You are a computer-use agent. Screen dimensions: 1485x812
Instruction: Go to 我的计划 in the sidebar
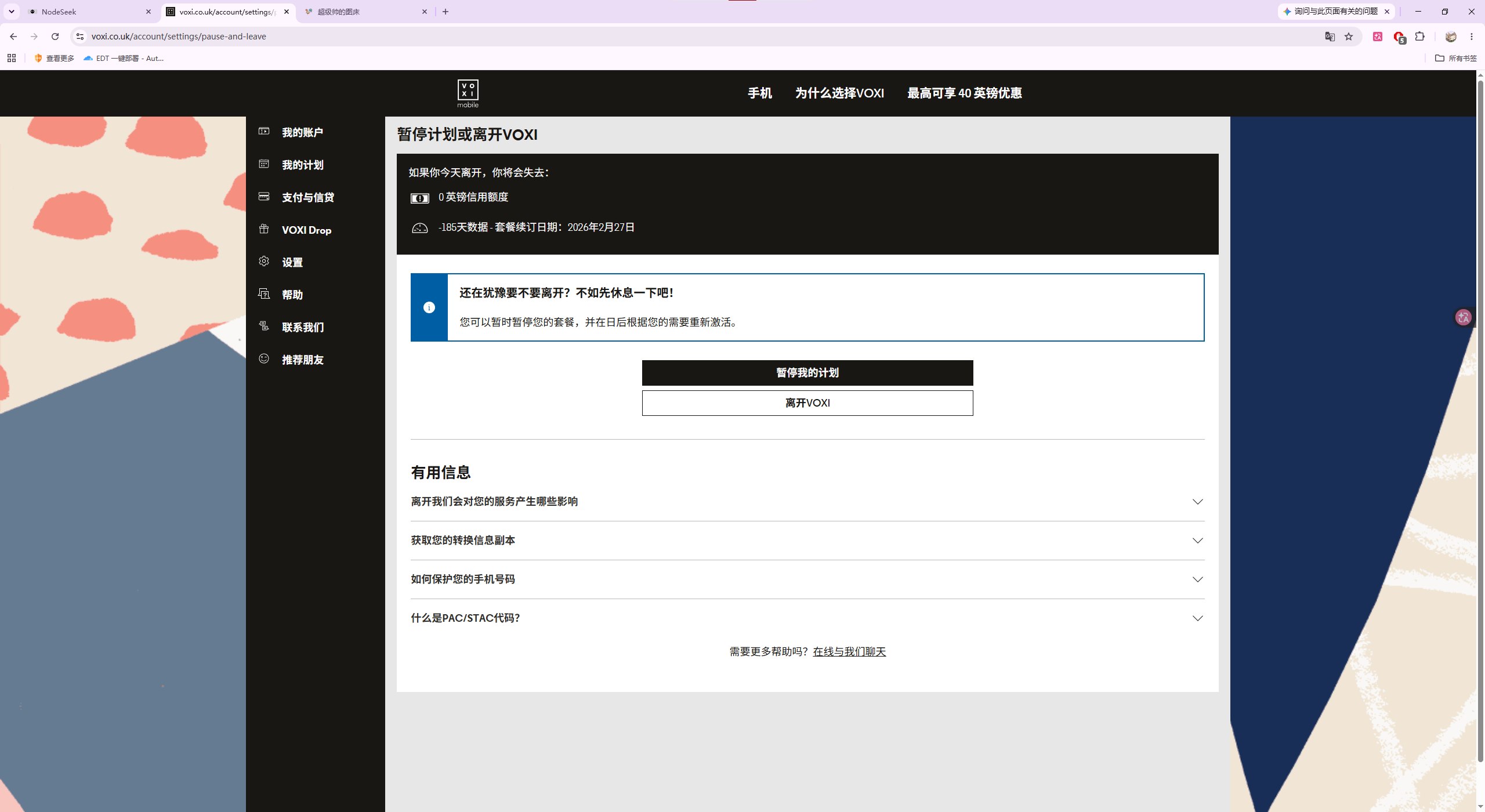click(302, 165)
